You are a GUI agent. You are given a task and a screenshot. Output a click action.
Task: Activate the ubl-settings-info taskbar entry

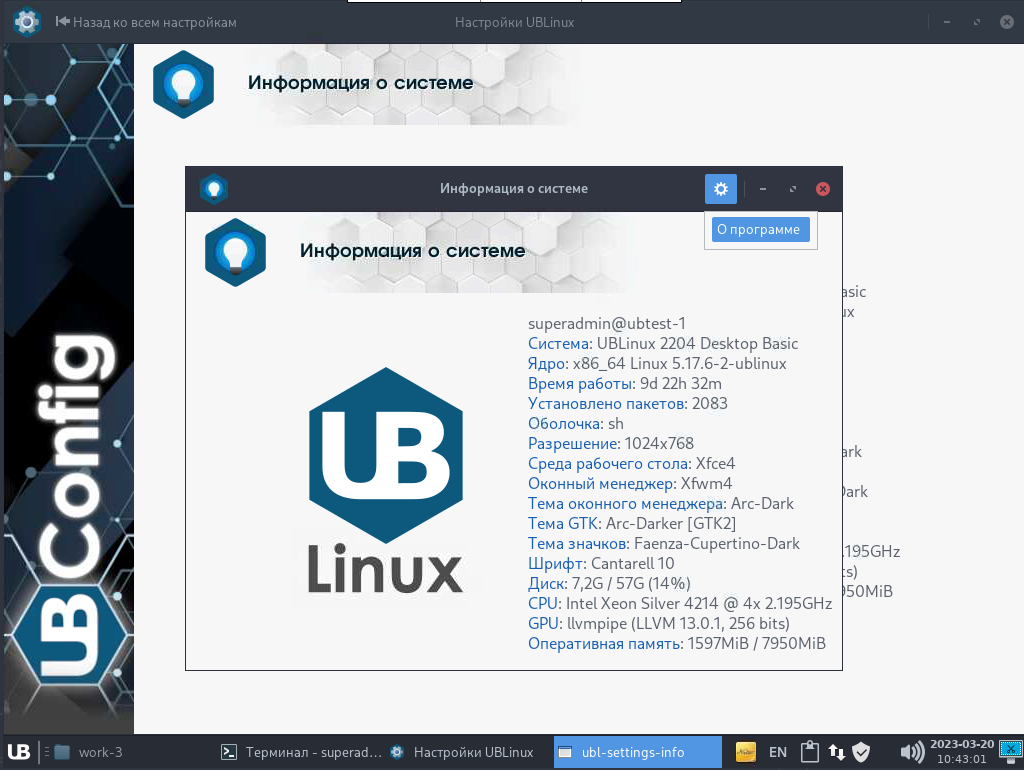tap(637, 752)
